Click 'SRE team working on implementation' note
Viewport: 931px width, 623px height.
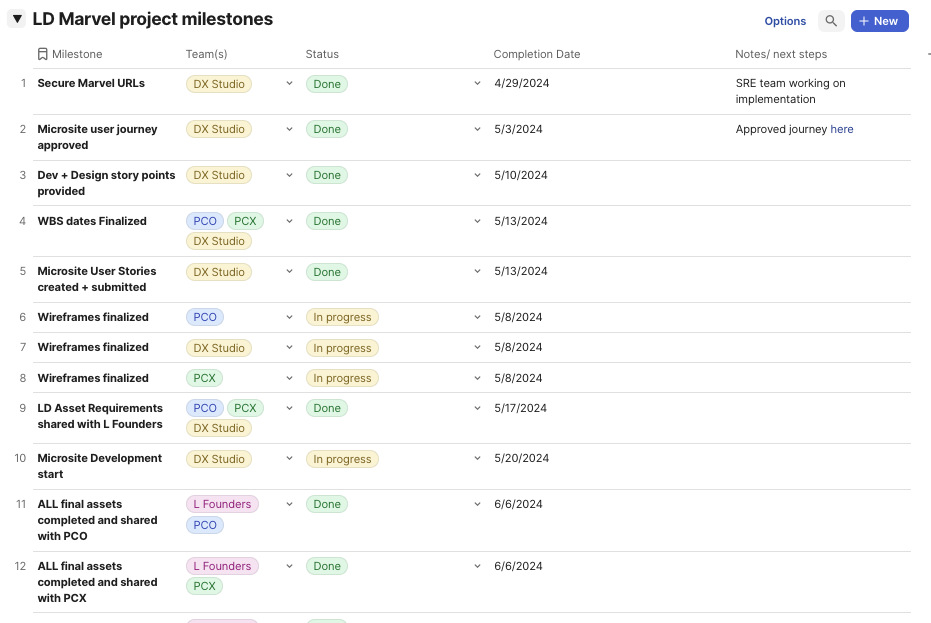click(x=790, y=91)
